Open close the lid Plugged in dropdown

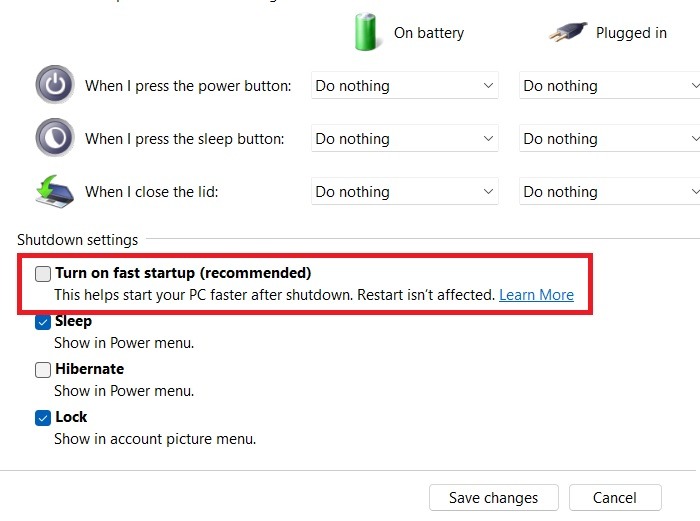point(609,192)
